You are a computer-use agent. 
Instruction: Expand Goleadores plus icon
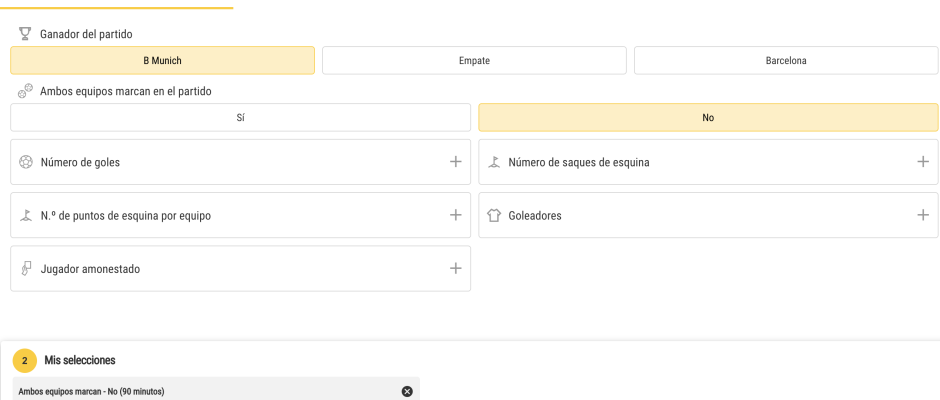[x=923, y=215]
